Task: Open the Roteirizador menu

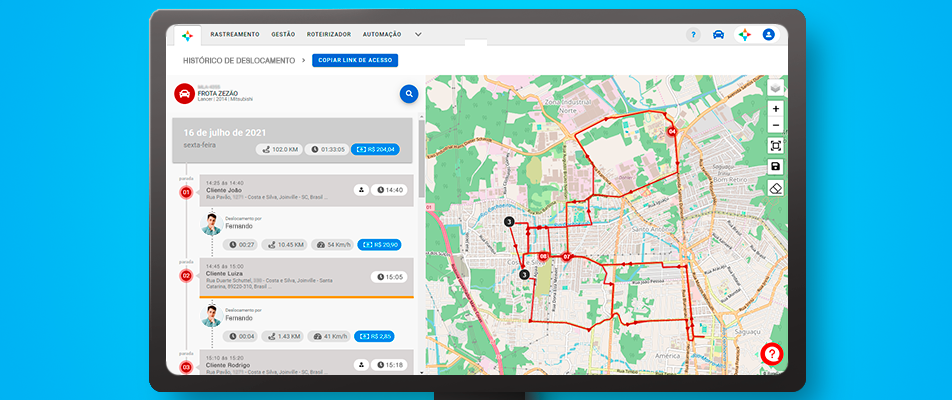Action: tap(328, 35)
